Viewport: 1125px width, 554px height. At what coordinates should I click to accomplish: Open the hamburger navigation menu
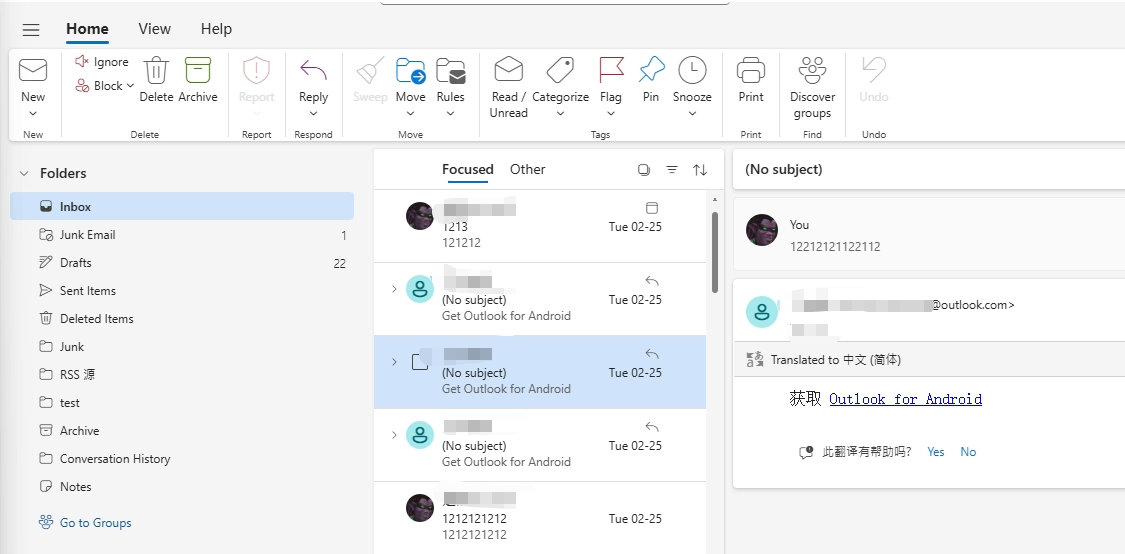(x=31, y=29)
